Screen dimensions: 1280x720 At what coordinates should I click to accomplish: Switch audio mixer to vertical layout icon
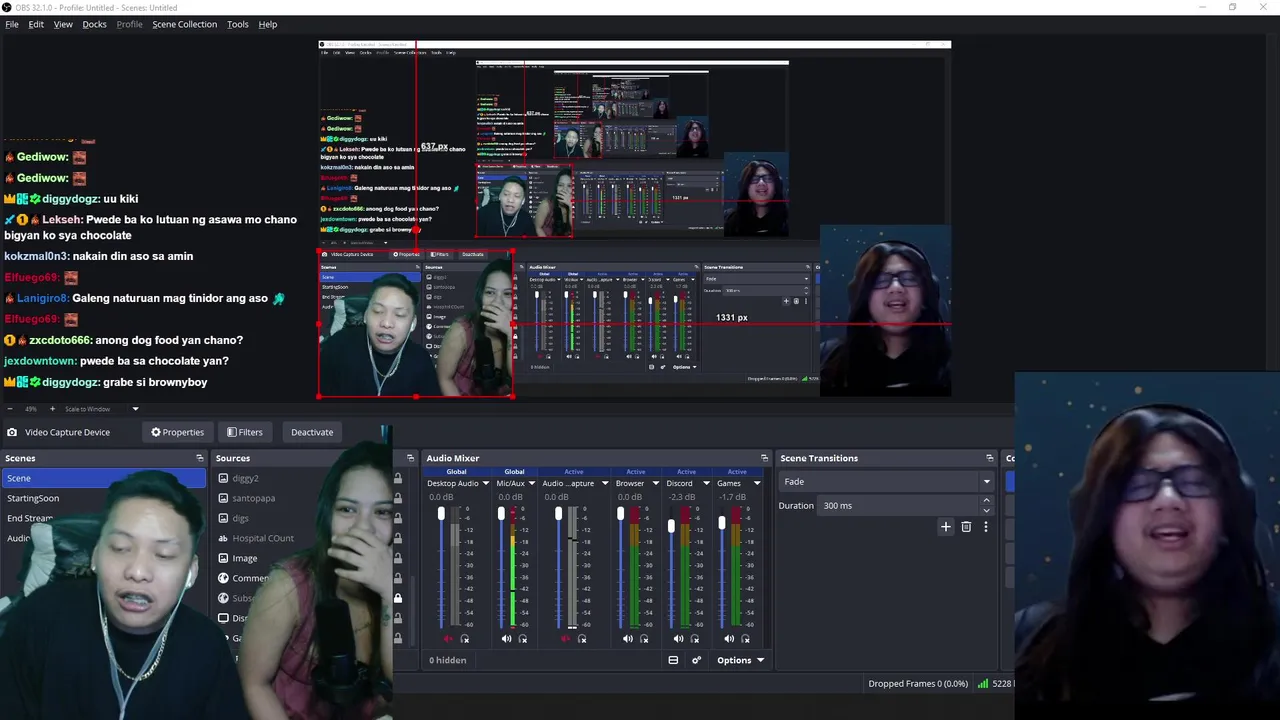coord(673,660)
